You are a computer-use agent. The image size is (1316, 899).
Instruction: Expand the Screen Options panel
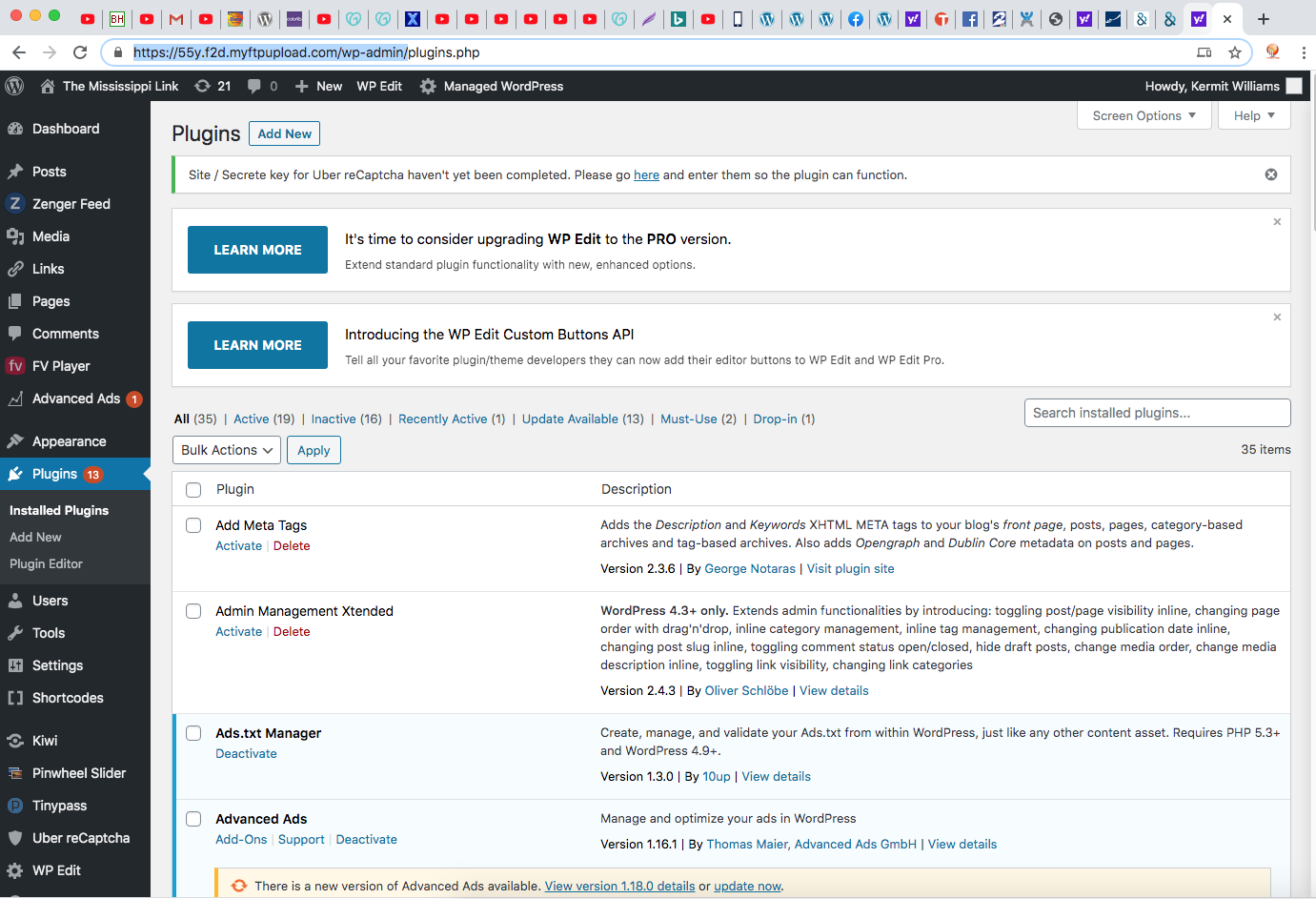1144,115
